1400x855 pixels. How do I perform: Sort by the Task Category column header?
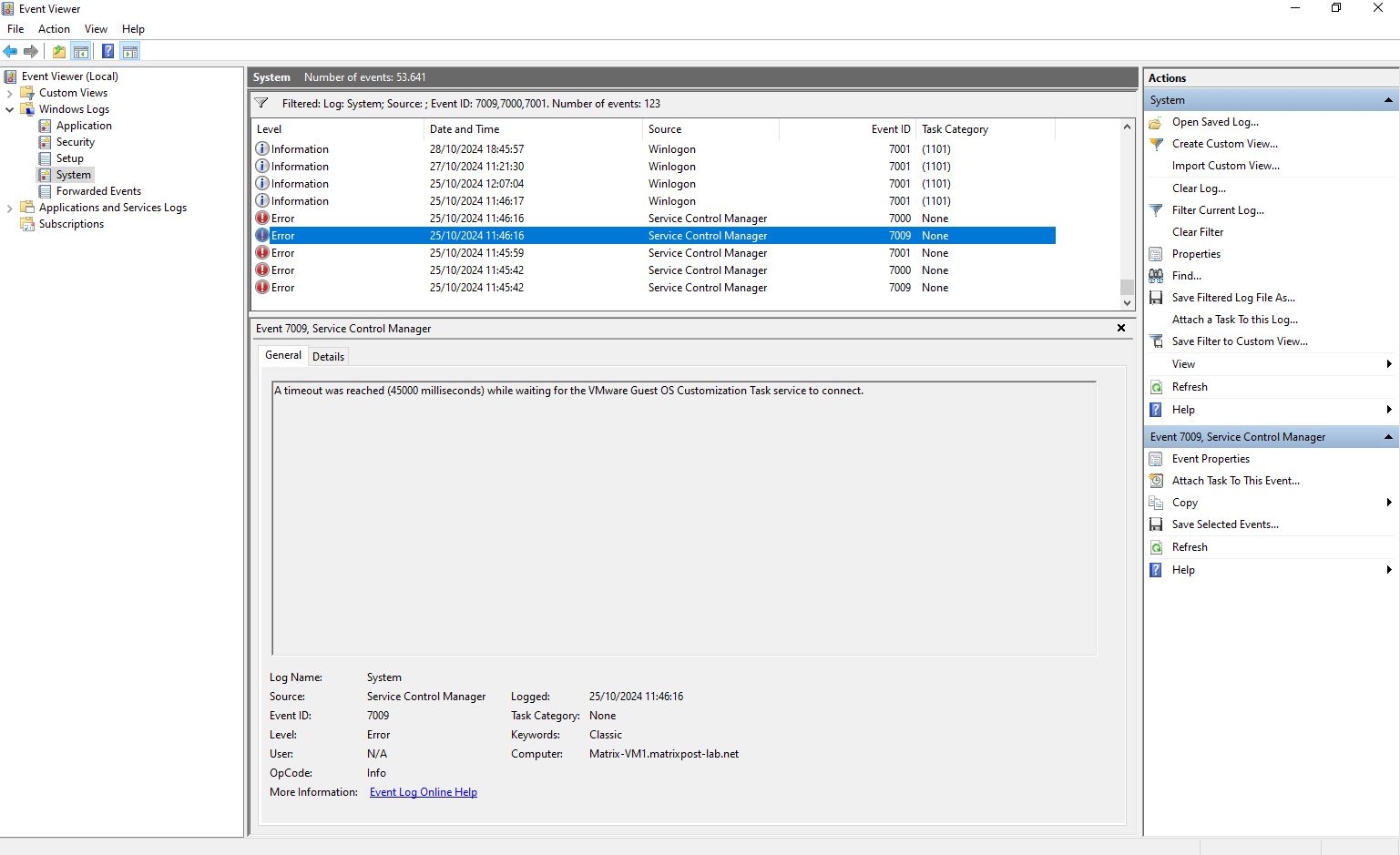986,129
